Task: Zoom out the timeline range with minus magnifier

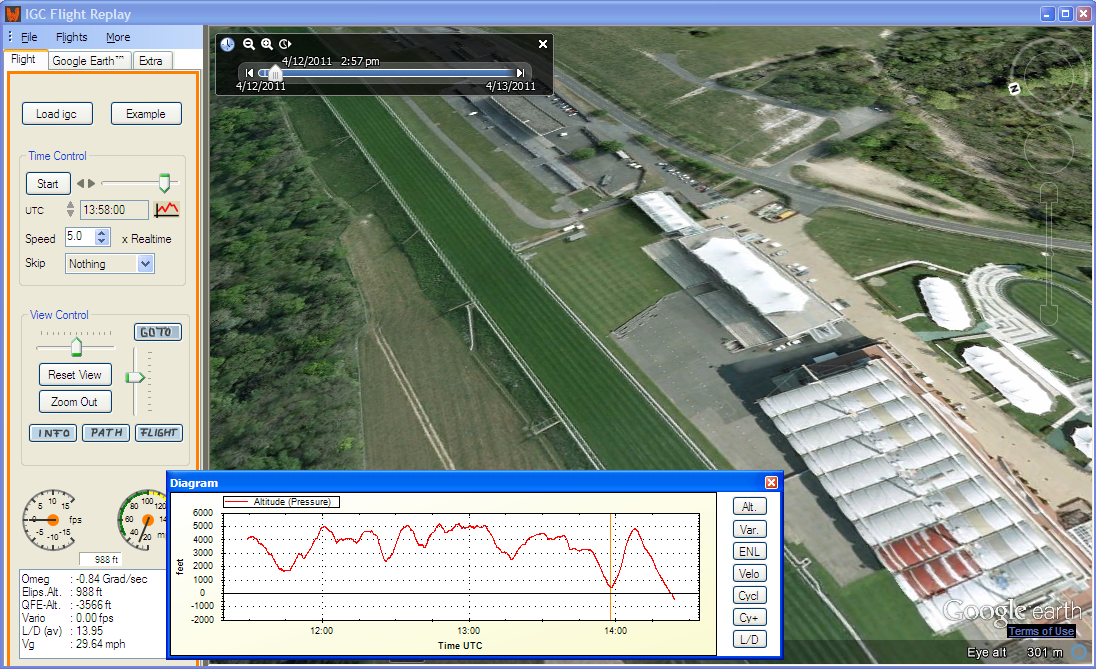Action: (x=249, y=44)
